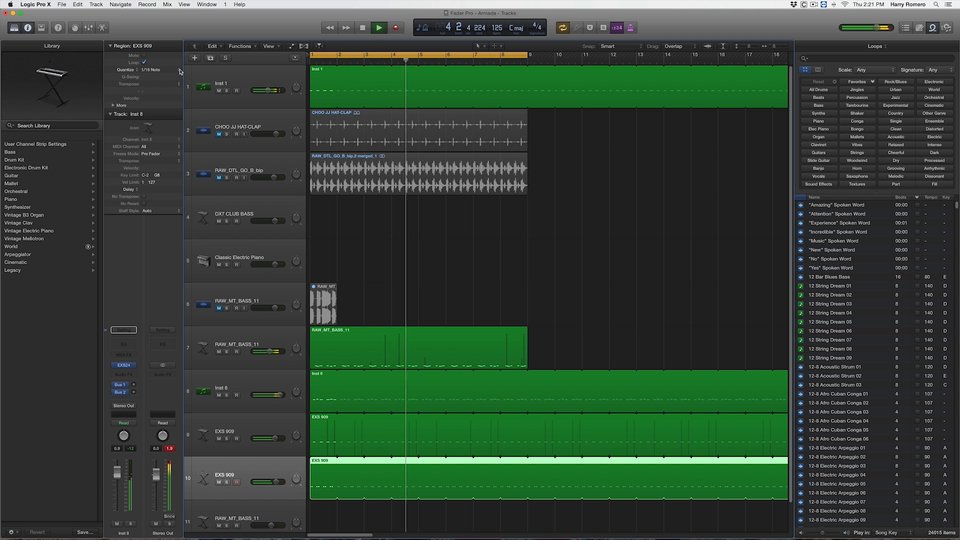Image resolution: width=960 pixels, height=540 pixels.
Task: Adjust the Inst 1 track volume slider
Action: point(267,91)
